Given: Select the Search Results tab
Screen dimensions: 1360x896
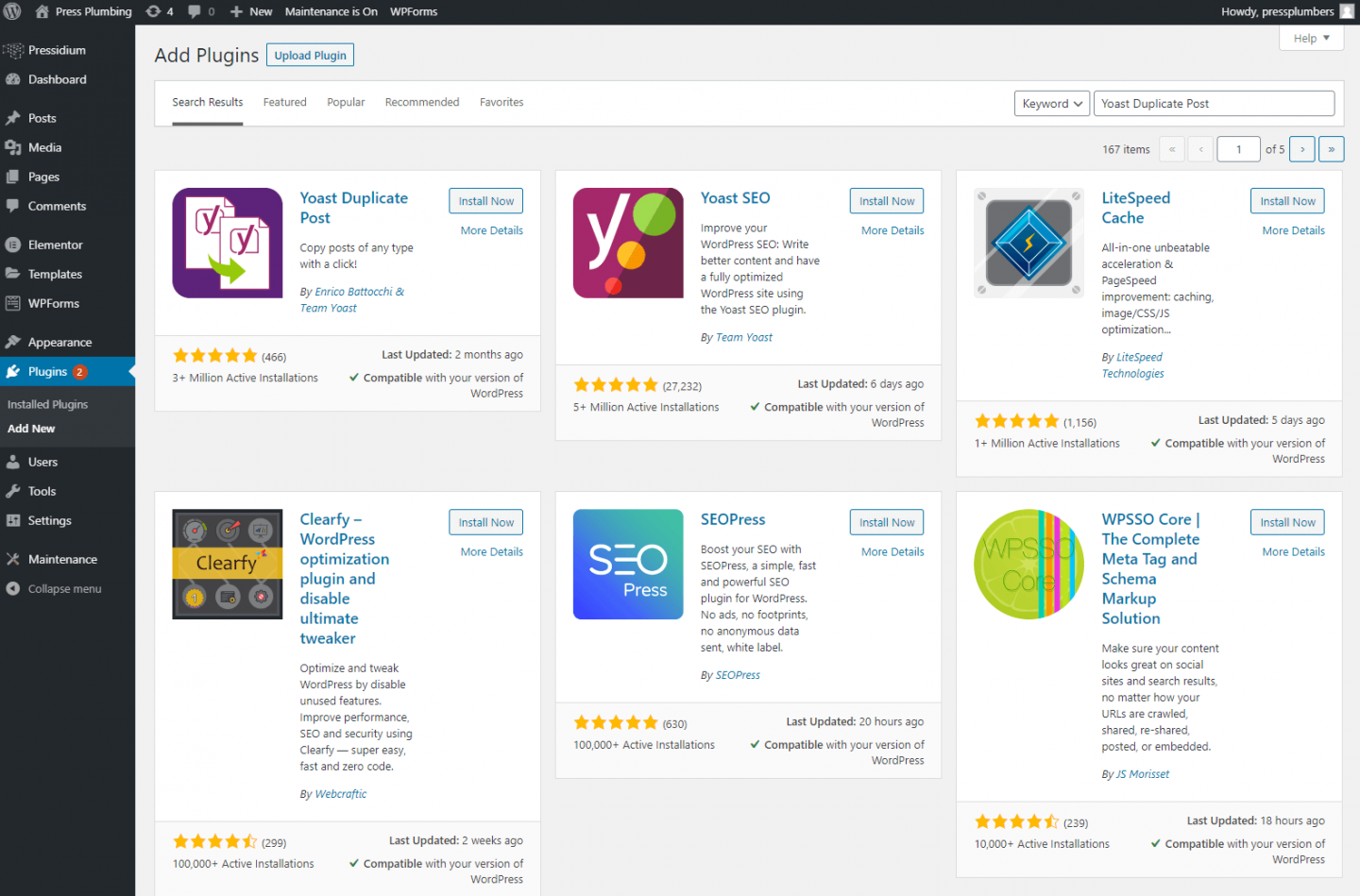Looking at the screenshot, I should 208,102.
